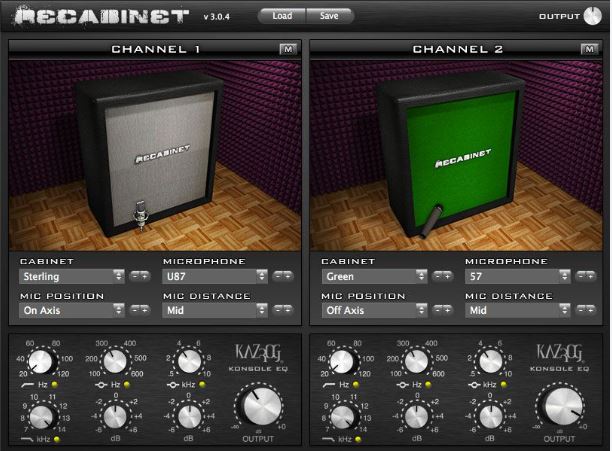The height and width of the screenshot is (451, 612).
Task: Click the Kazrog Konsole EQ logo in Channel 2
Action: click(559, 358)
